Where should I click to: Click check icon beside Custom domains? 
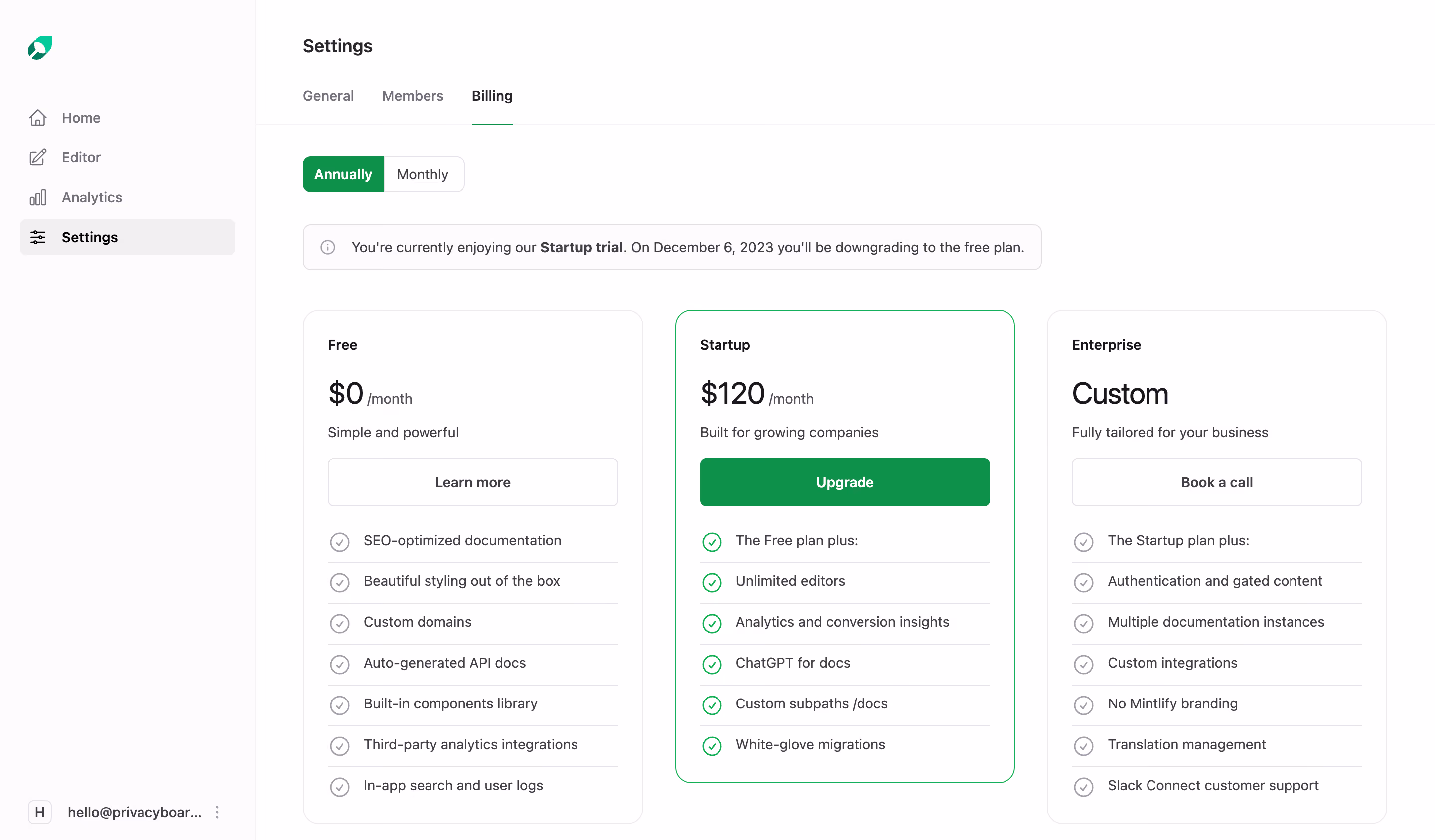pos(339,623)
